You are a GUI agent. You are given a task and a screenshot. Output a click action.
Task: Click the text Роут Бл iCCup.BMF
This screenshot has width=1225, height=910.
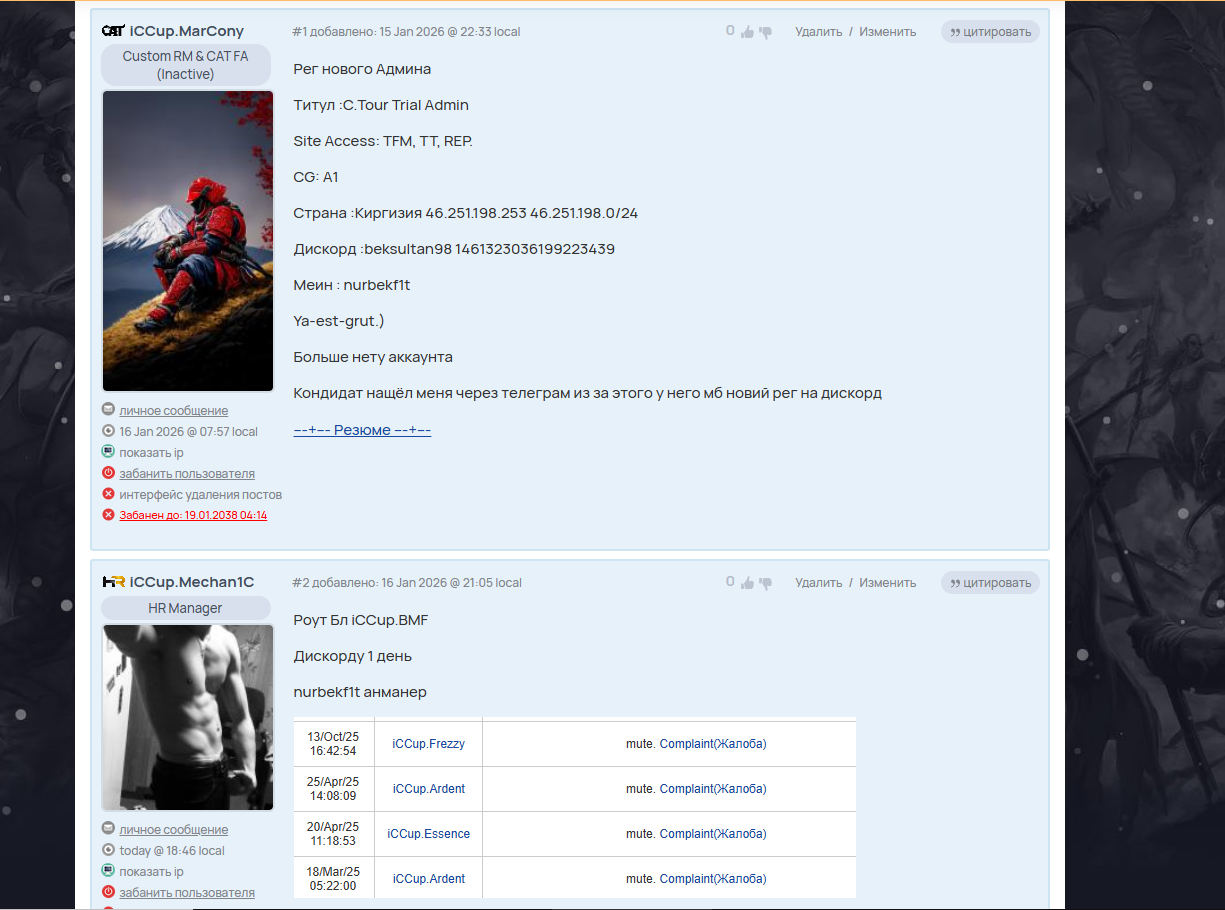point(361,620)
